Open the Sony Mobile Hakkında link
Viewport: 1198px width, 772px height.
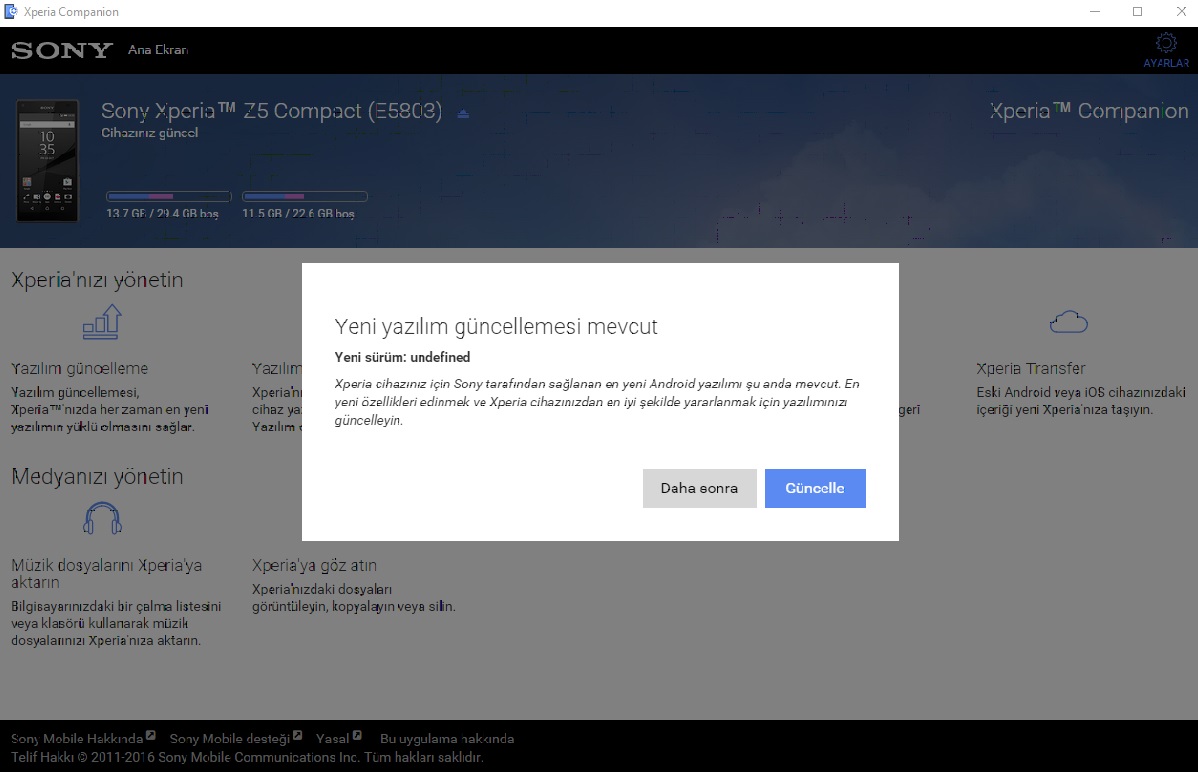(78, 739)
